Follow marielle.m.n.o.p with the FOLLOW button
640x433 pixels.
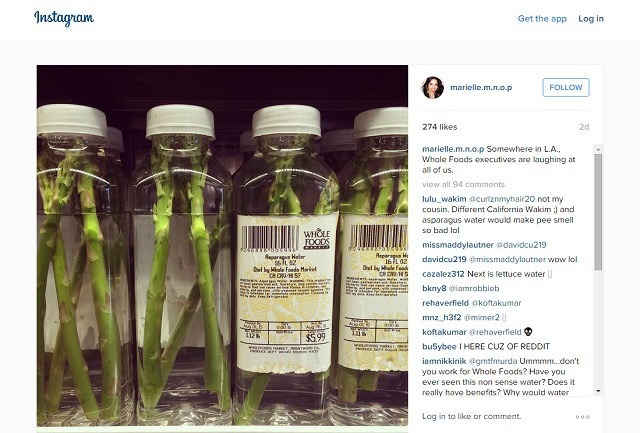[566, 87]
